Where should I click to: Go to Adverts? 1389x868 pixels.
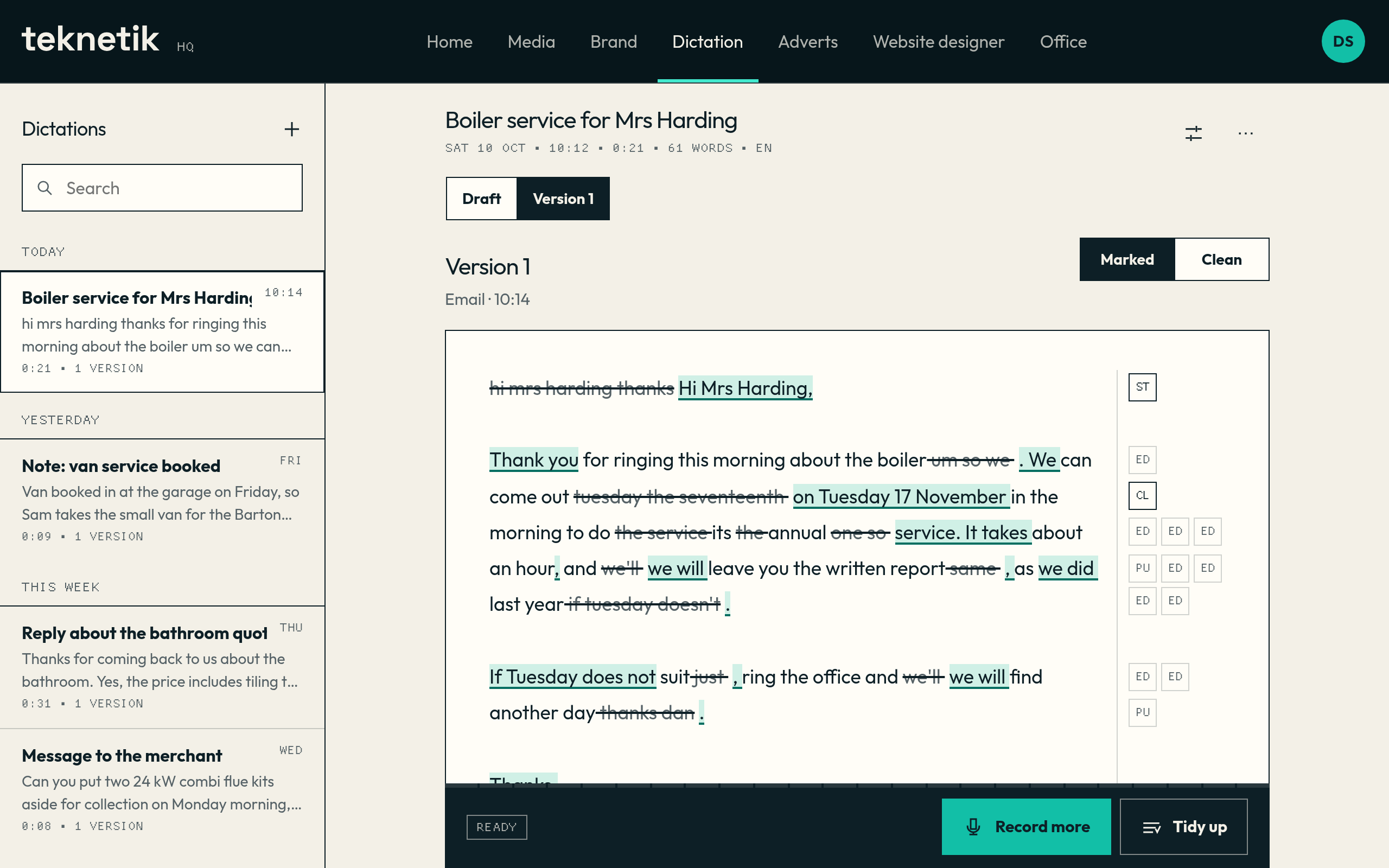tap(807, 41)
